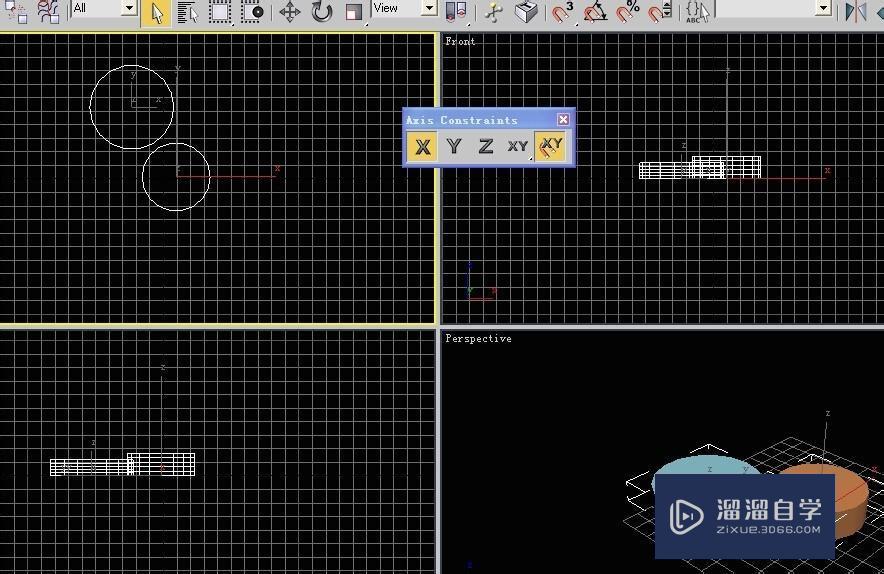
Task: Choose the Rectangular Selection Region tool
Action: (220, 12)
